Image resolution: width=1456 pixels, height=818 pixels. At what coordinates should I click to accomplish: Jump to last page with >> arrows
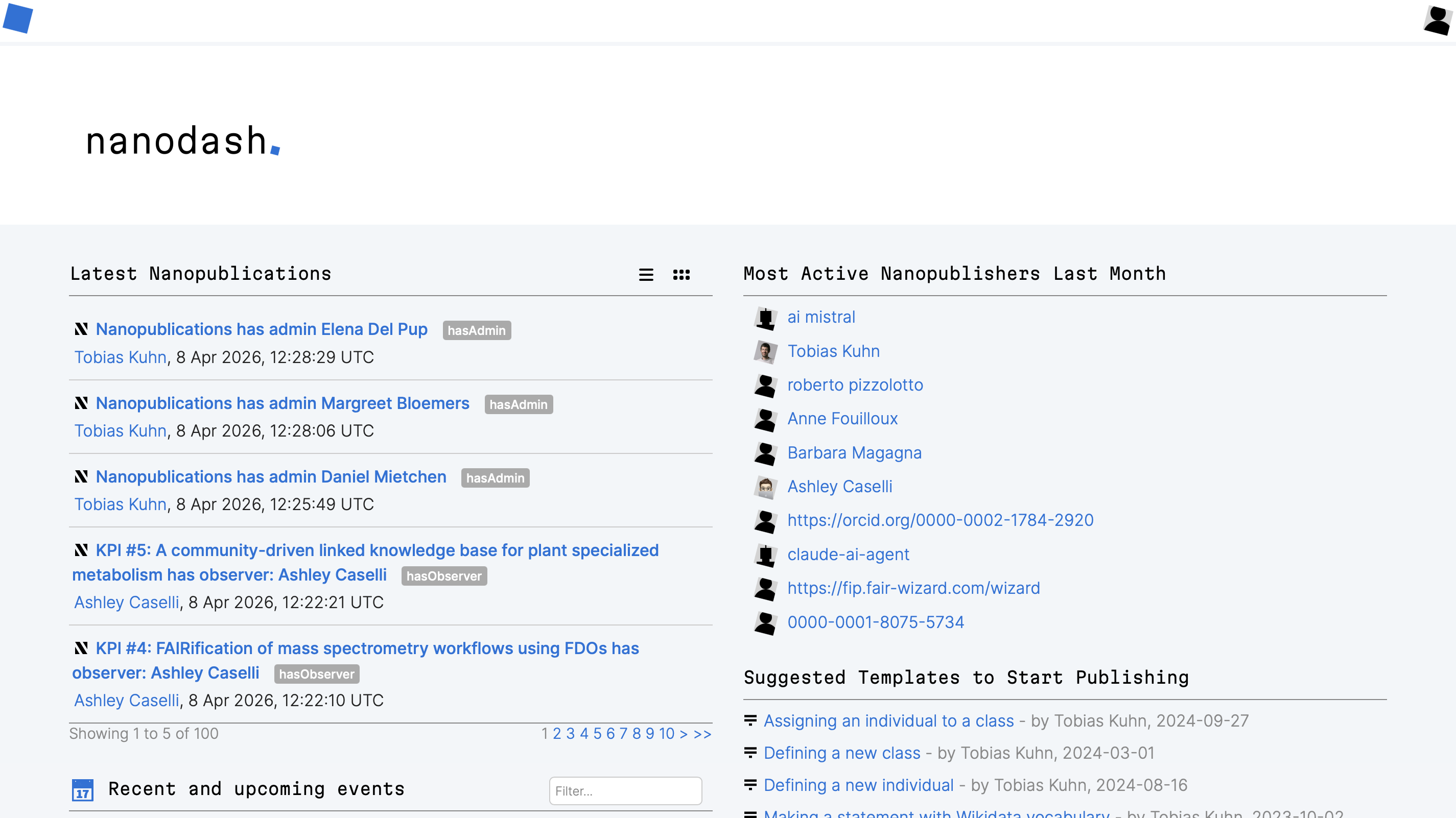pos(702,733)
